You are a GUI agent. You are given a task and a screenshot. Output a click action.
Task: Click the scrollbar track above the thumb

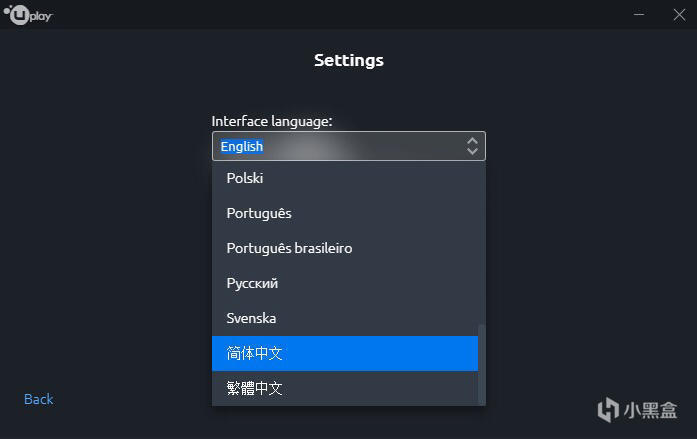482,240
